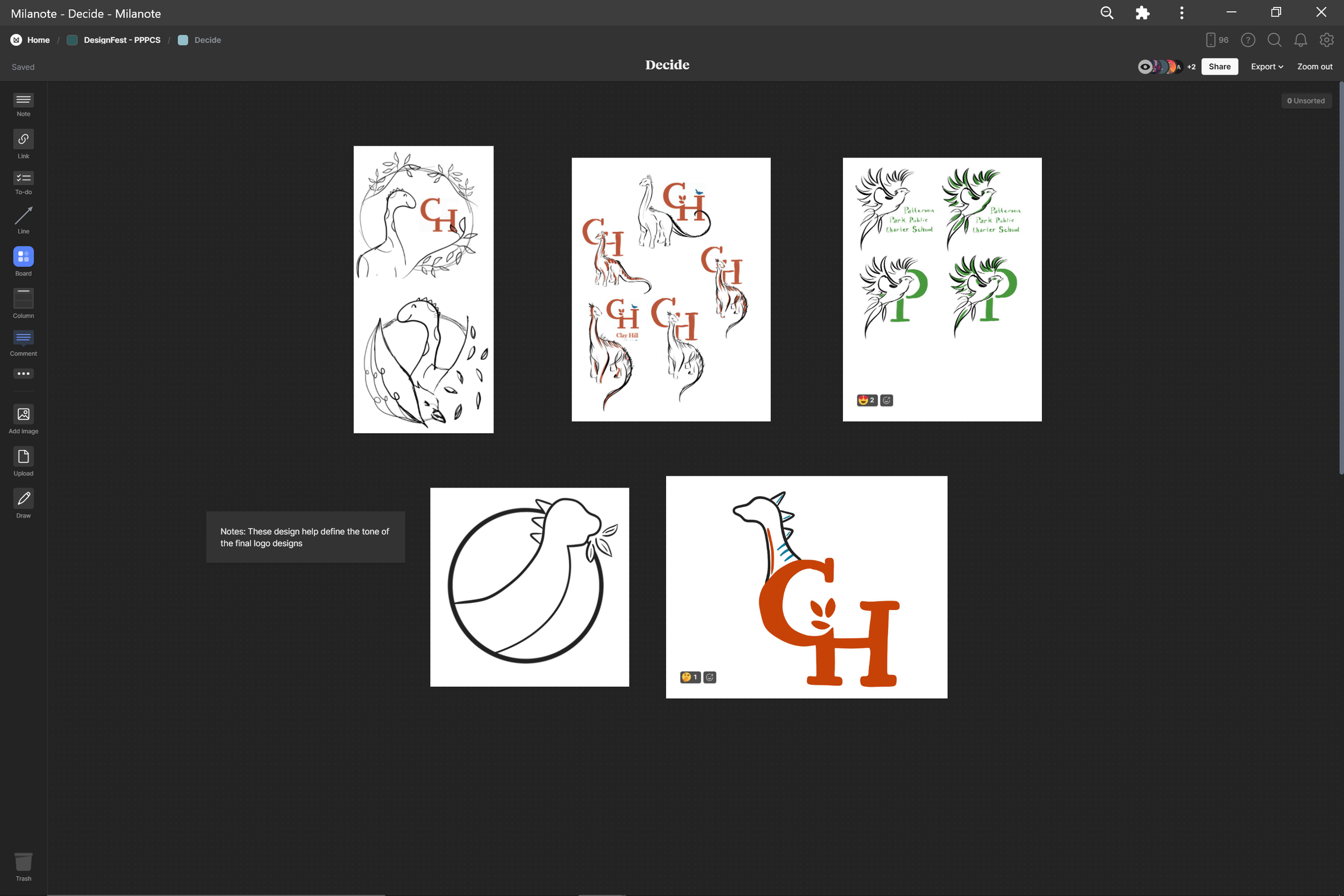Click the vertical scrollbar on right edge
Screen dimensions: 1344x896
pyautogui.click(x=1341, y=278)
